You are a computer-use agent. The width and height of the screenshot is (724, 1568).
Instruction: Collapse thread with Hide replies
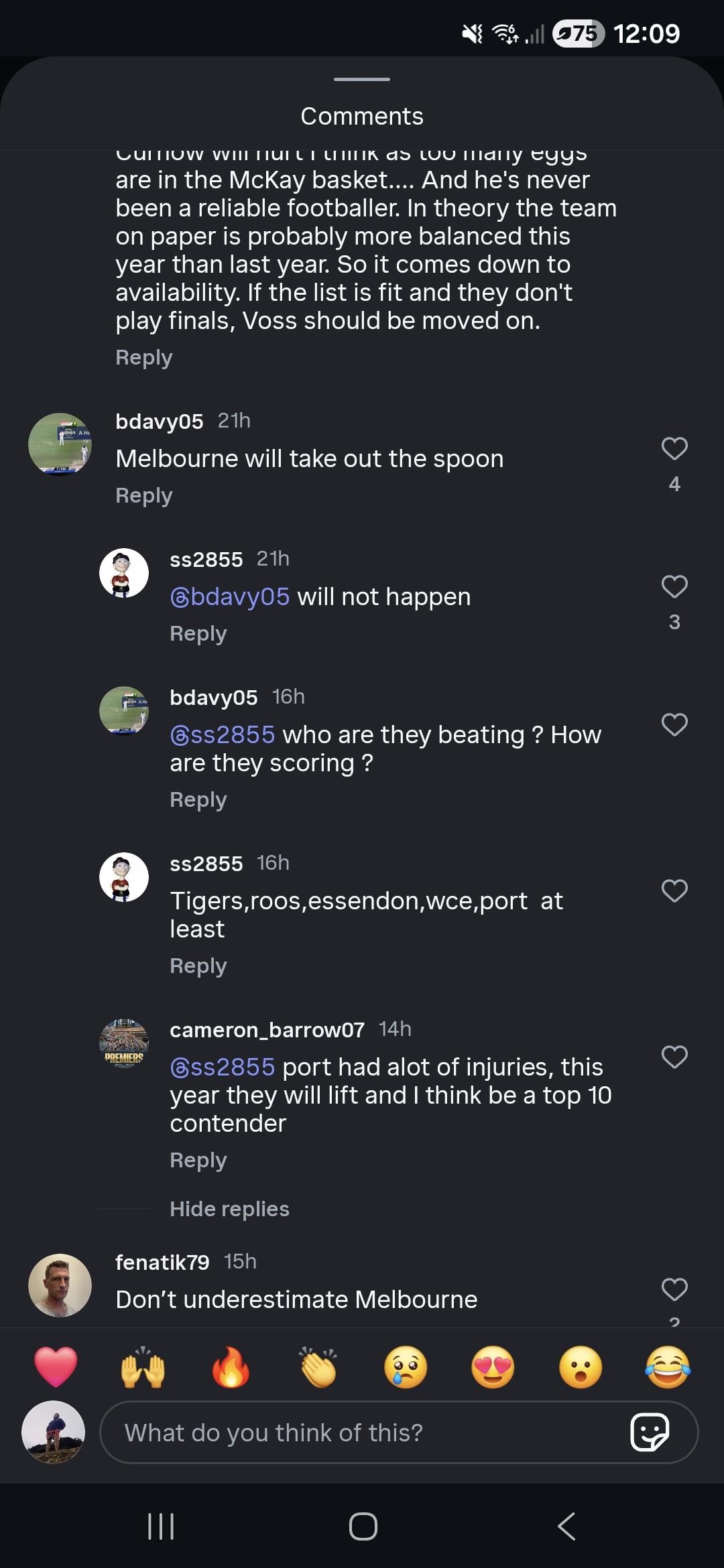pos(229,1209)
